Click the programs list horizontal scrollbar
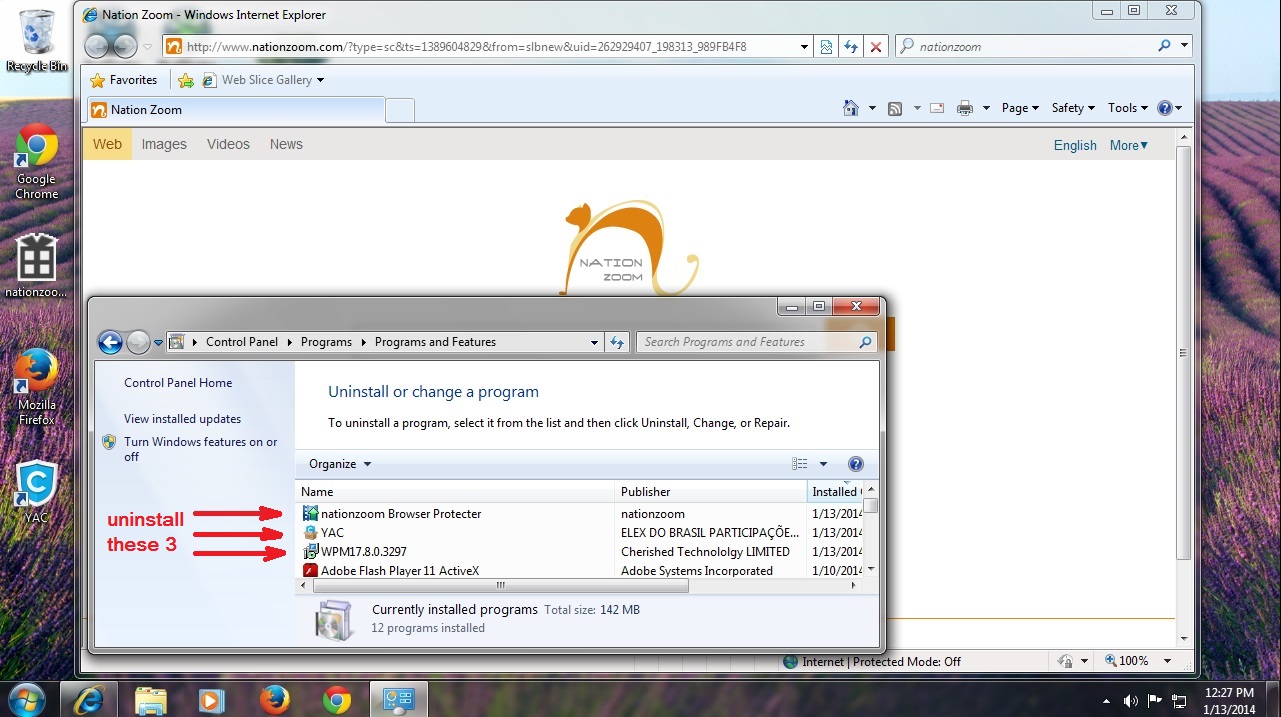 pos(501,585)
